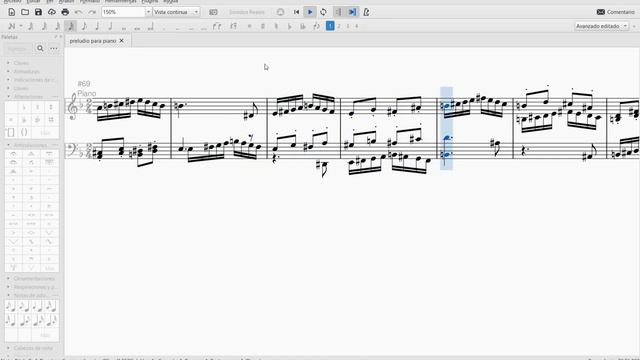Redo the last undone action
The width and height of the screenshot is (640, 360).
(x=92, y=12)
